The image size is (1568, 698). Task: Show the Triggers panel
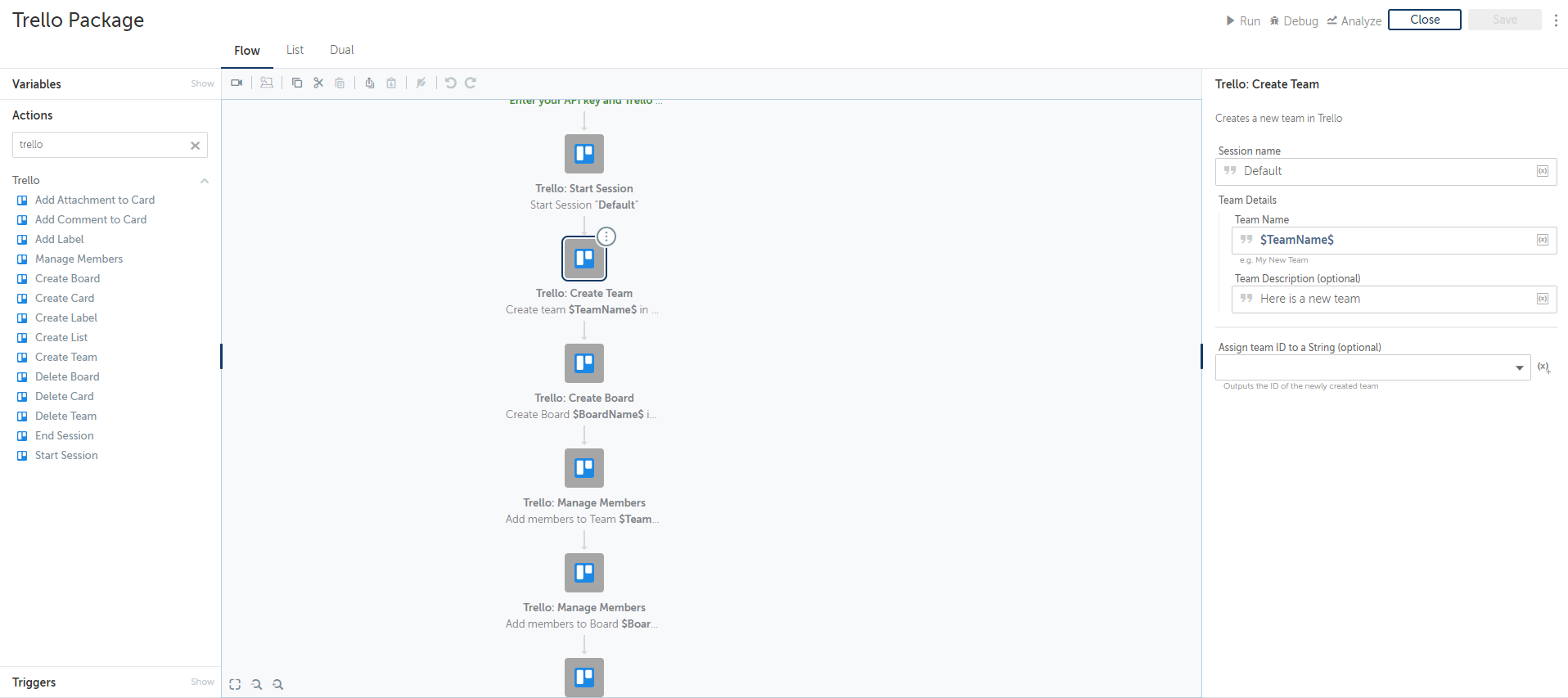(202, 682)
